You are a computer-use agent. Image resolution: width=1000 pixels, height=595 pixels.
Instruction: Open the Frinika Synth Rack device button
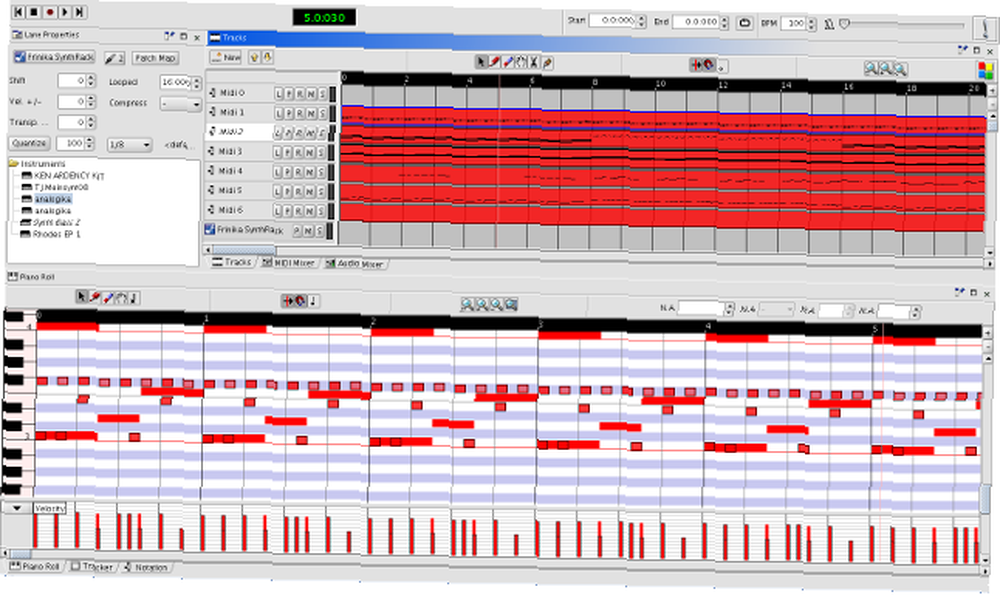tap(54, 57)
